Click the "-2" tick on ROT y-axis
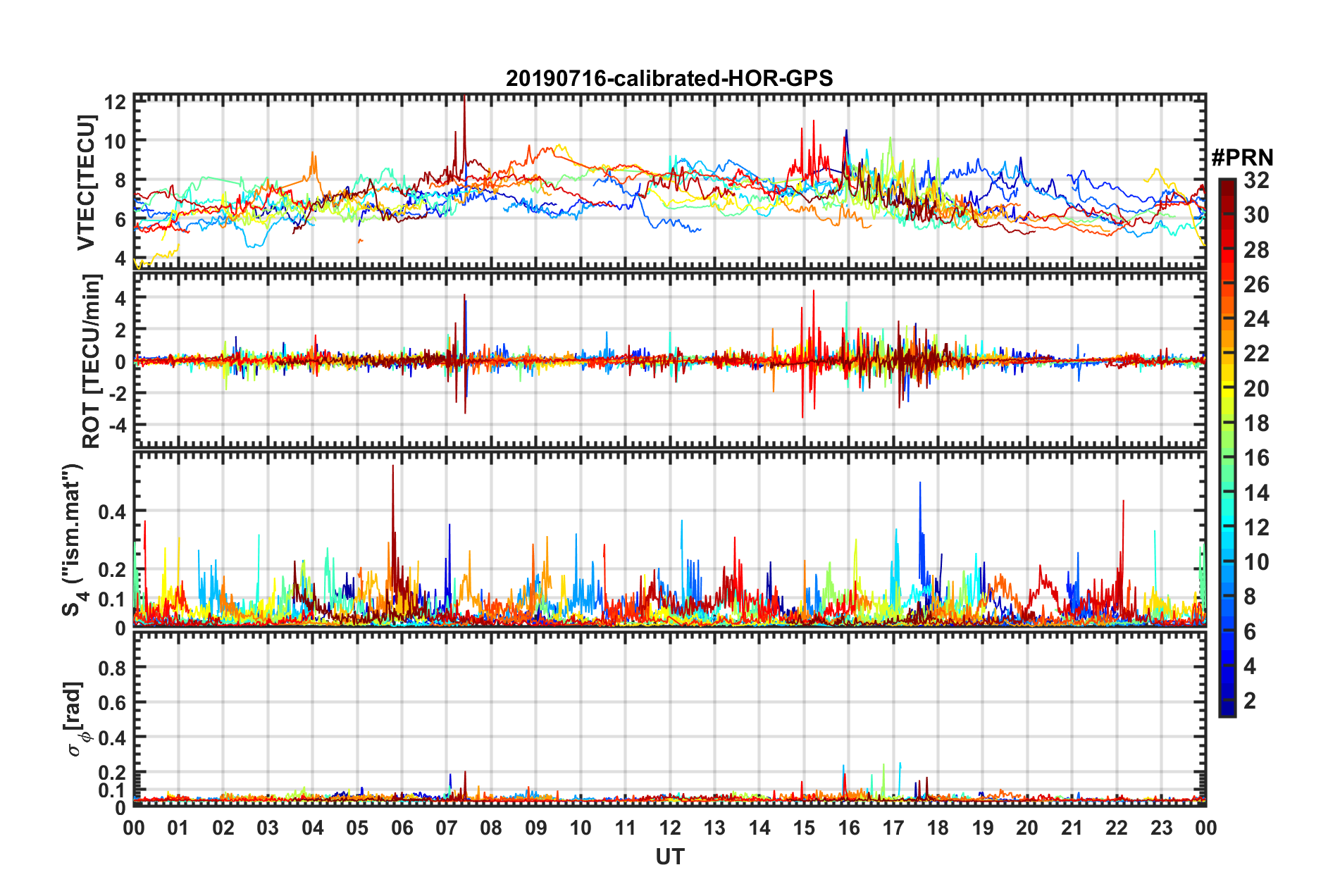This screenshot has width=1340, height=896. [117, 393]
